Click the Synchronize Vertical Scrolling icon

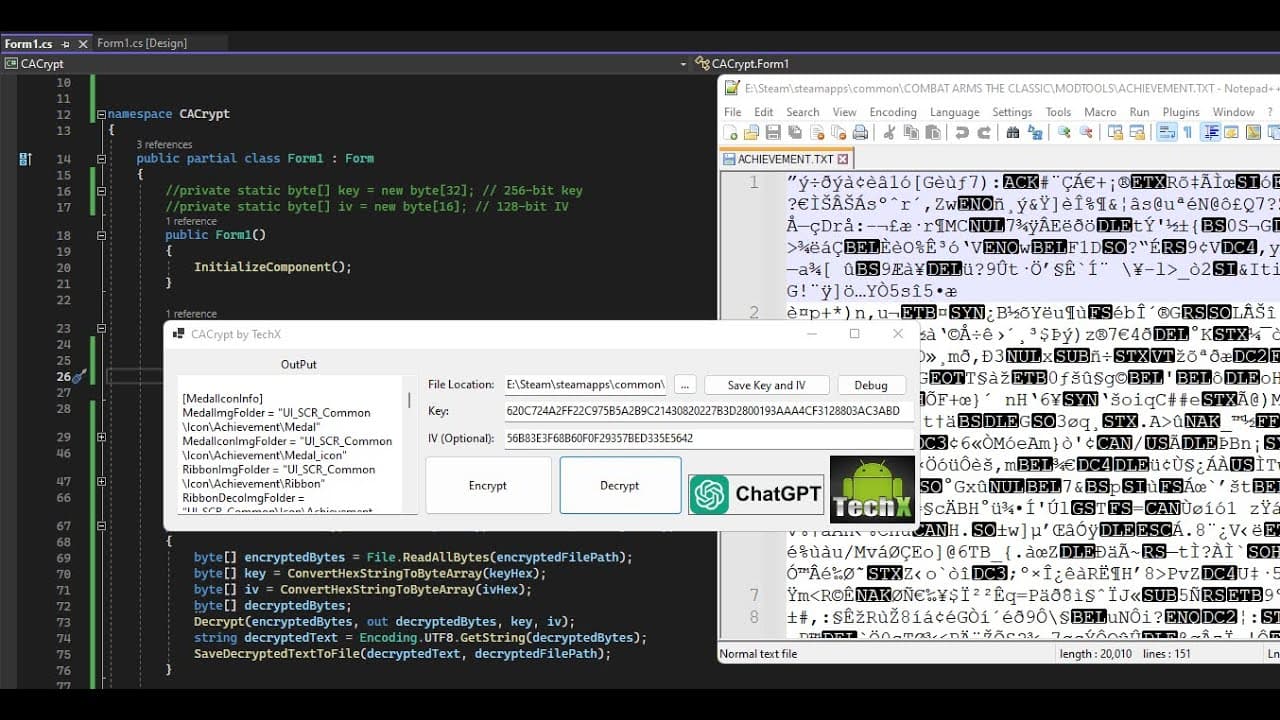[x=1115, y=133]
